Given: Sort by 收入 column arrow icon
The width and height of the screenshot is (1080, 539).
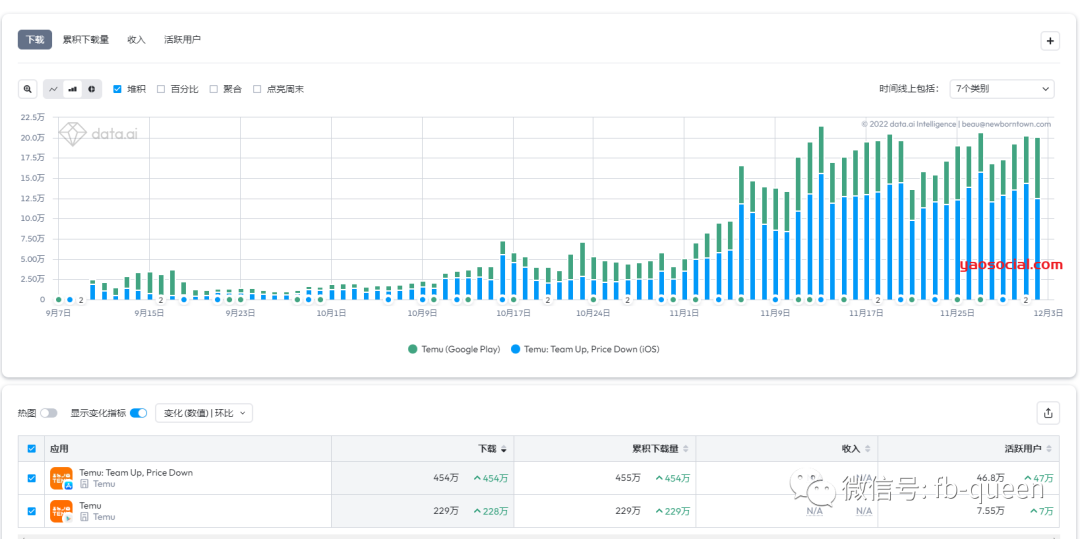Looking at the screenshot, I should tap(867, 449).
